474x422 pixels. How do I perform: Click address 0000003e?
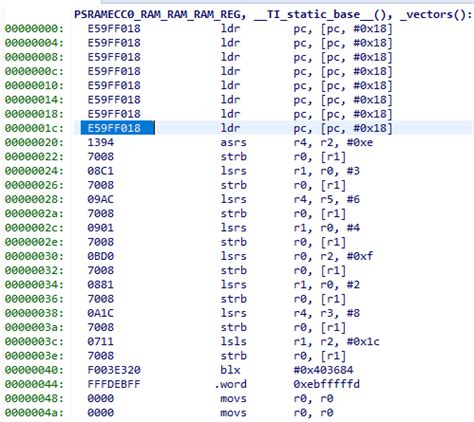pos(34,356)
